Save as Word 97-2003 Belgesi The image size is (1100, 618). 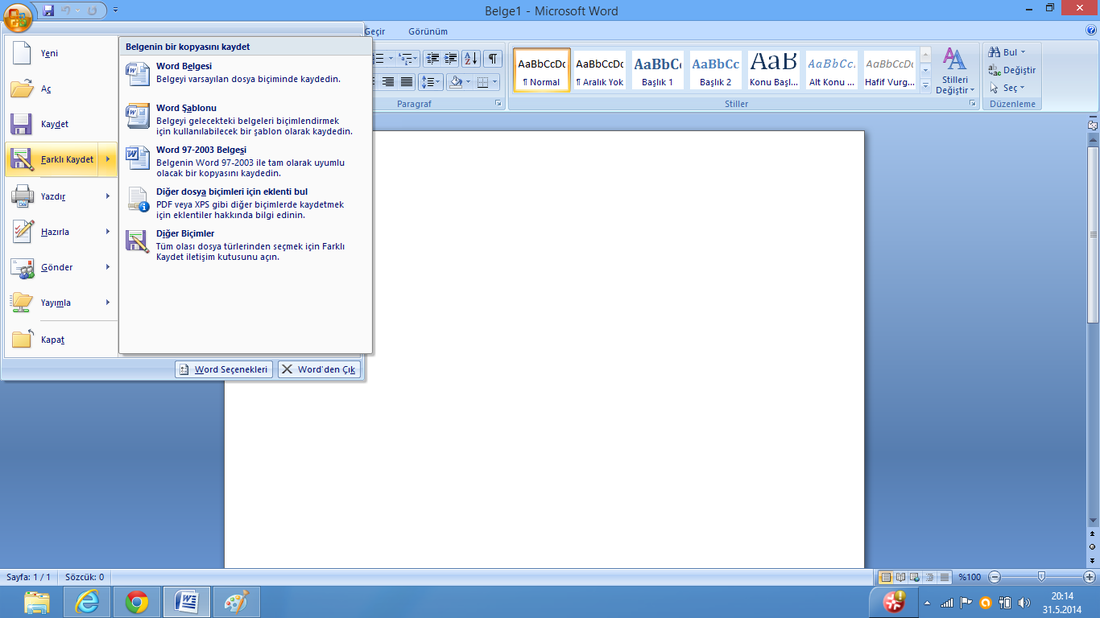[245, 161]
